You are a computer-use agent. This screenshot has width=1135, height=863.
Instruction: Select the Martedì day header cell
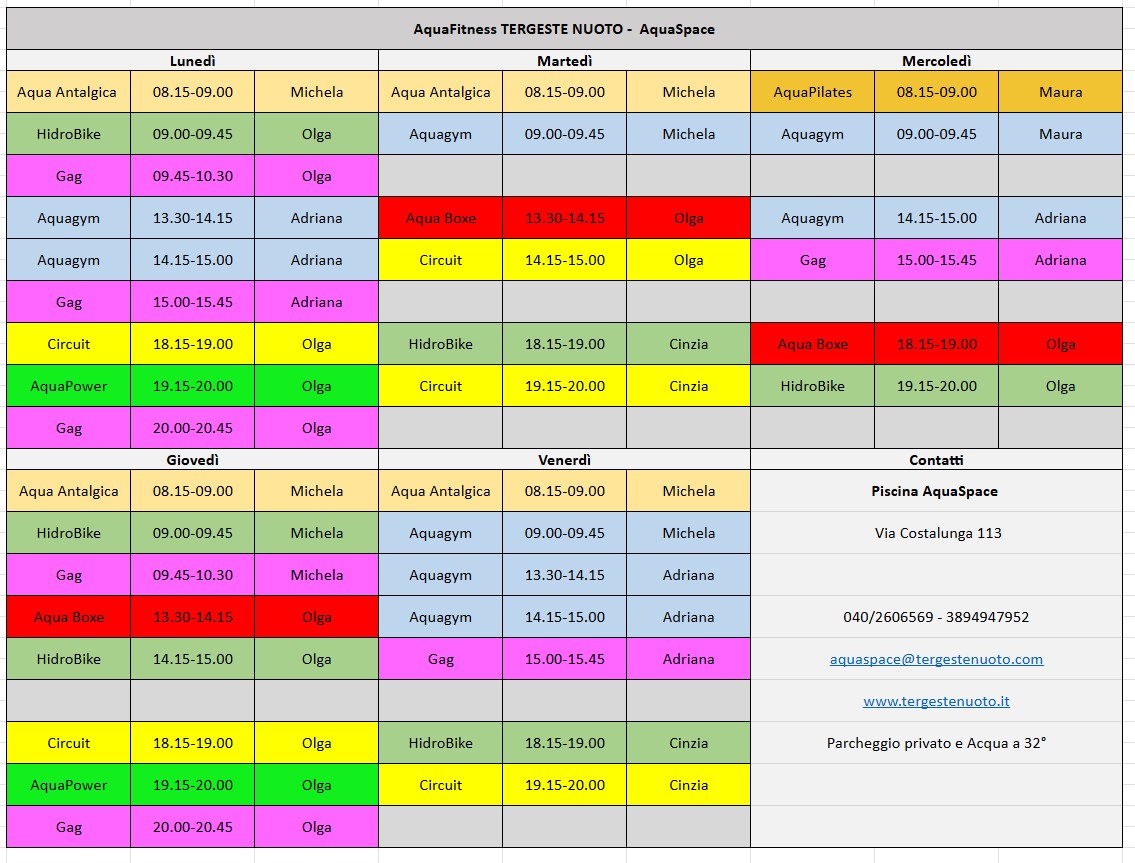tap(564, 61)
